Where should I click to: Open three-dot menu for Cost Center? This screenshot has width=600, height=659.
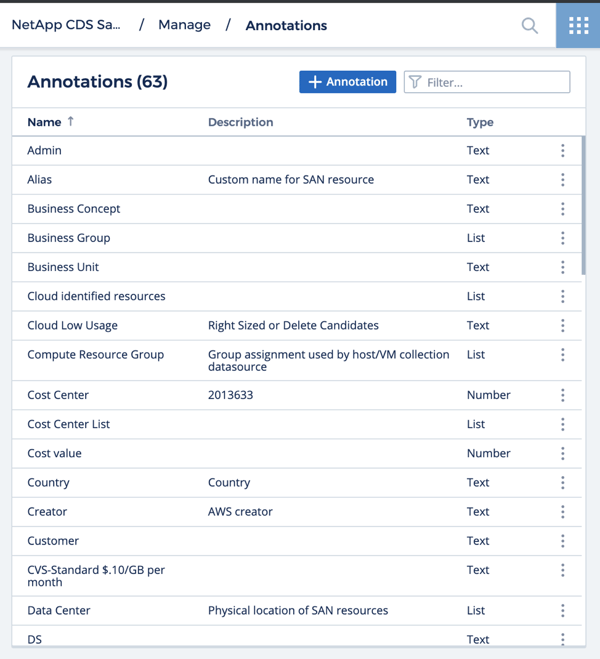[x=562, y=395]
